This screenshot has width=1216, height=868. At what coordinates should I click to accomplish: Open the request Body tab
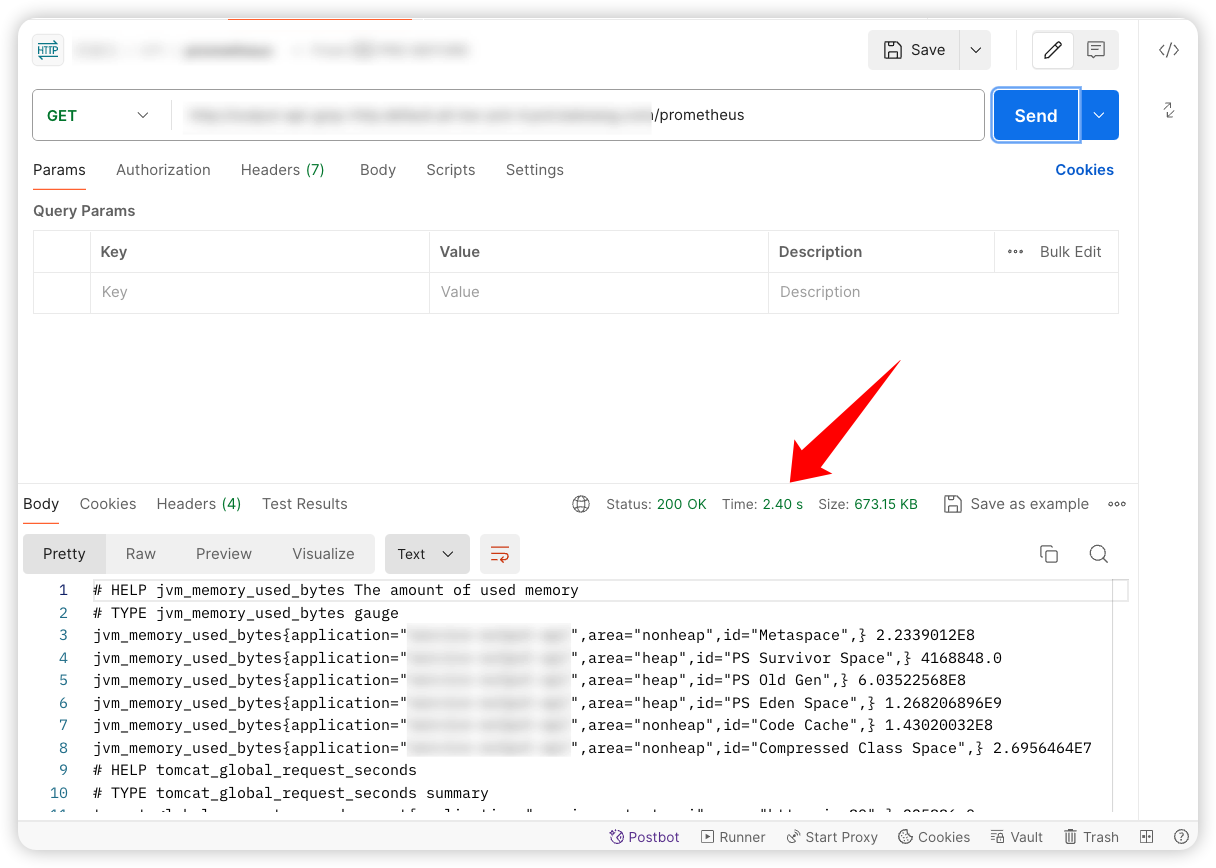point(378,170)
